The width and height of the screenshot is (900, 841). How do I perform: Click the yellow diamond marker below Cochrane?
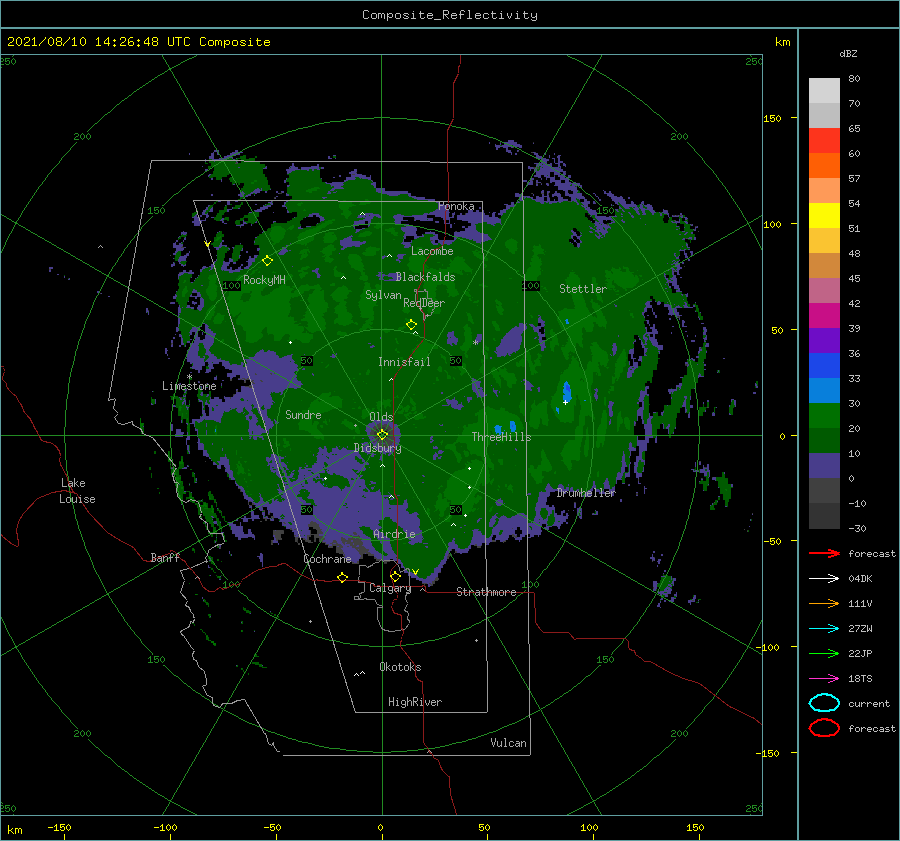[342, 577]
